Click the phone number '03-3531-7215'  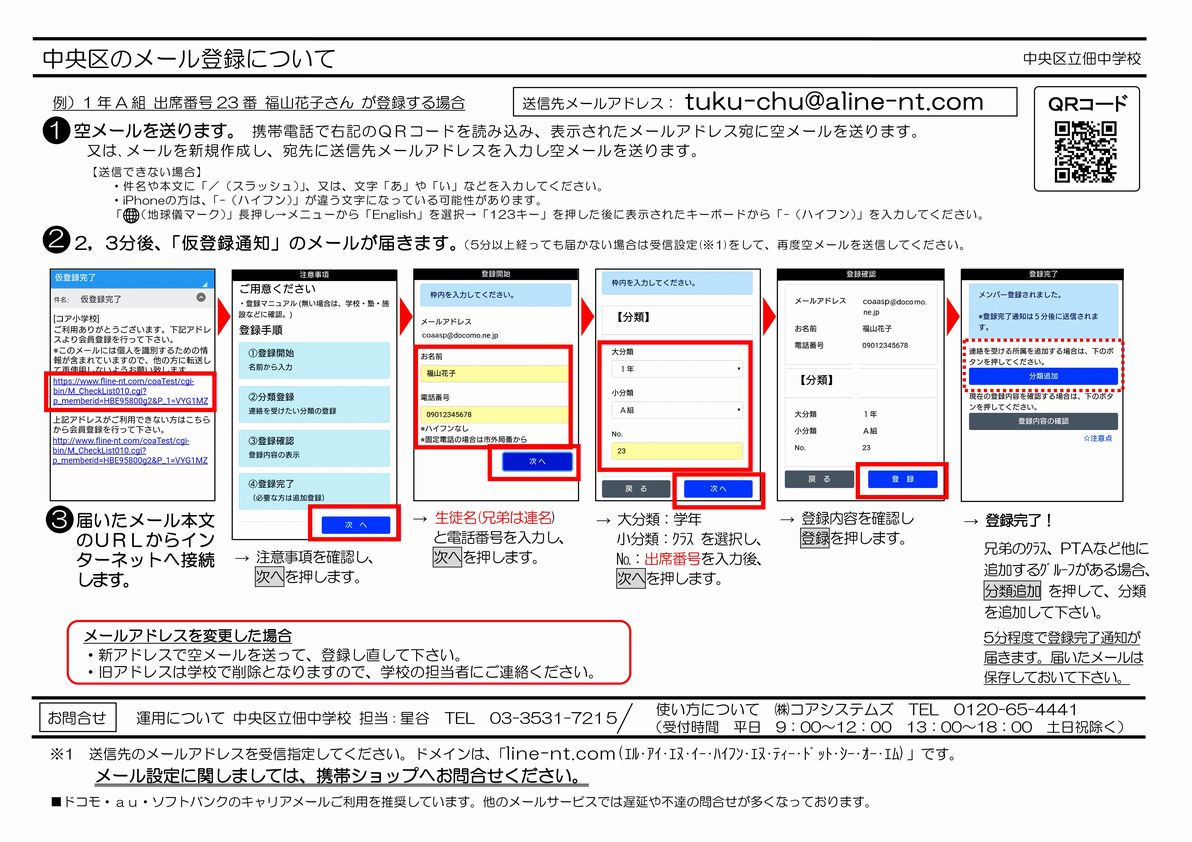click(553, 718)
